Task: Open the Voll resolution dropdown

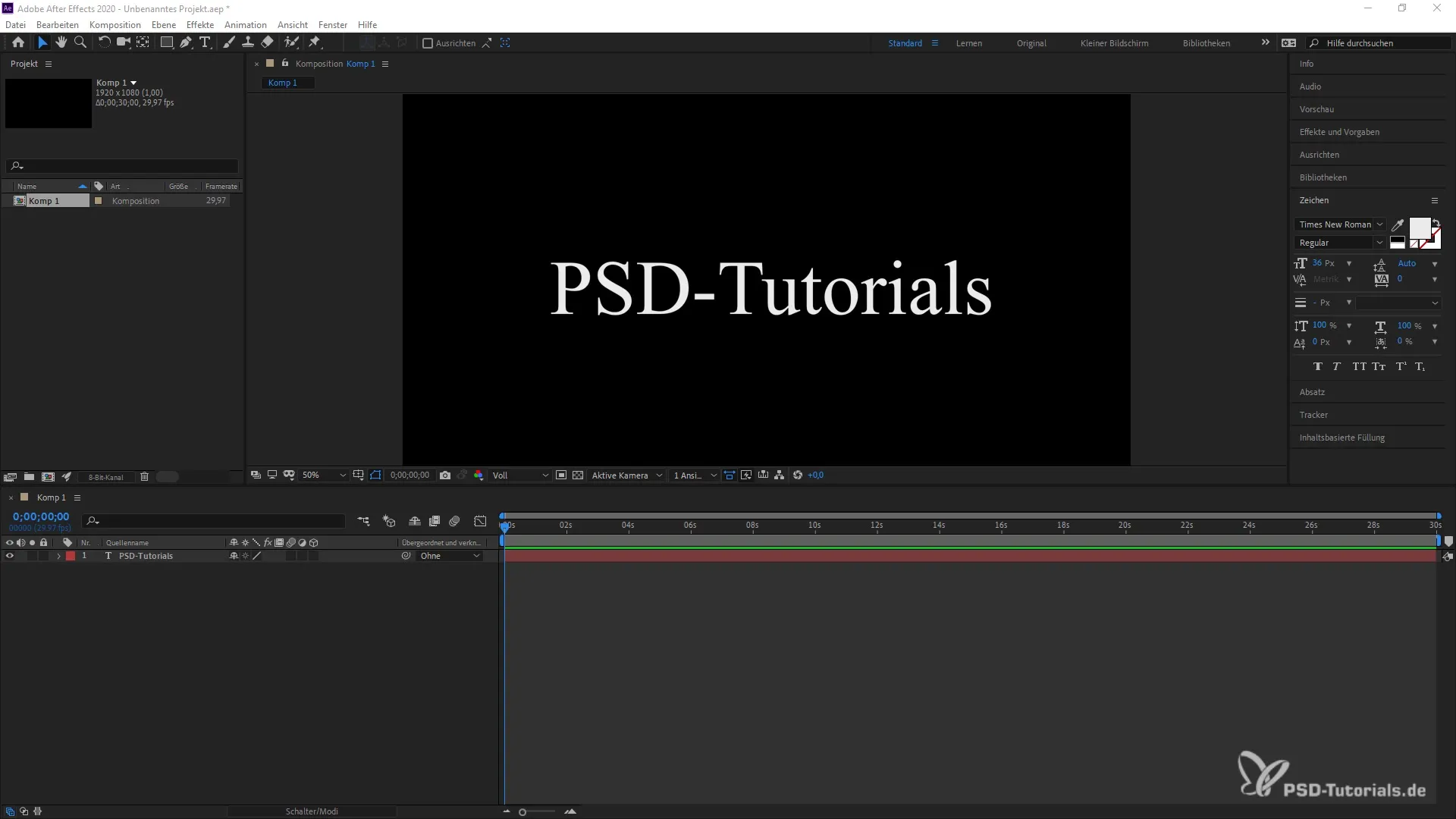Action: click(520, 475)
